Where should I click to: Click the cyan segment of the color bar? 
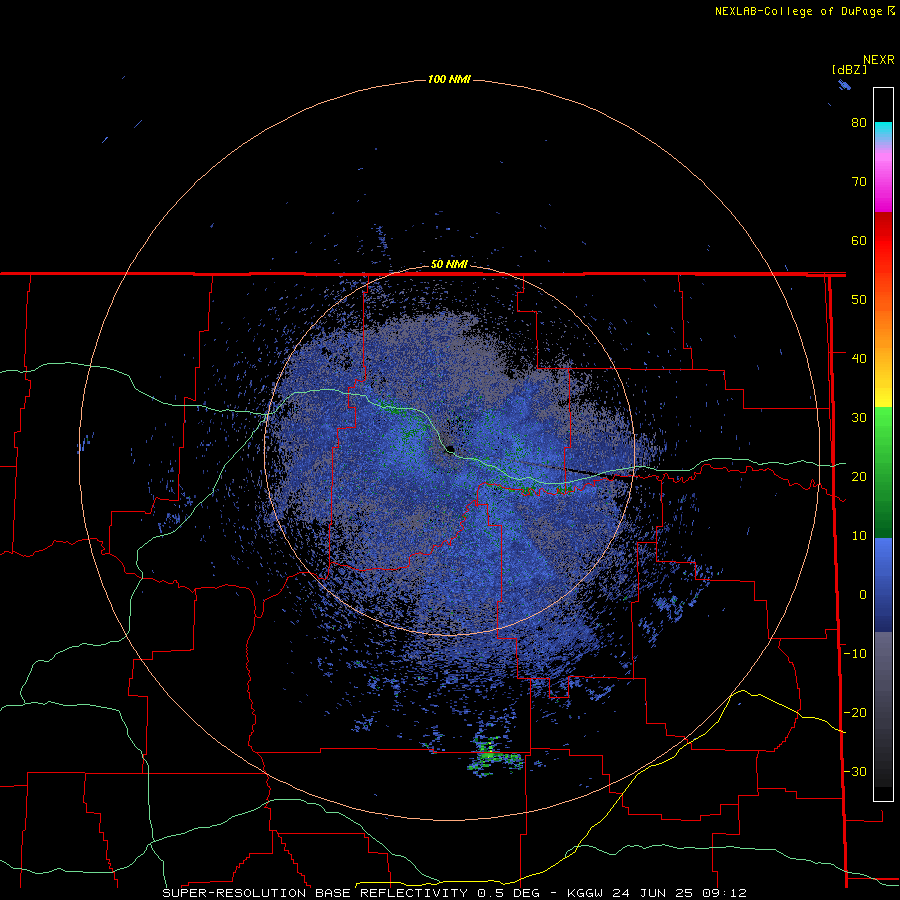coord(883,129)
